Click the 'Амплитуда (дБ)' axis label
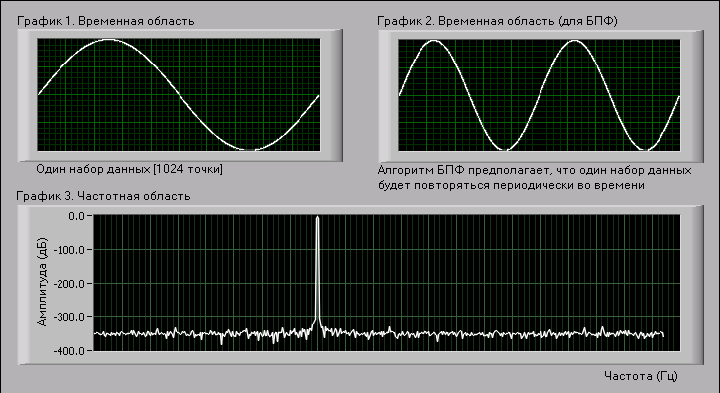 [x=42, y=282]
